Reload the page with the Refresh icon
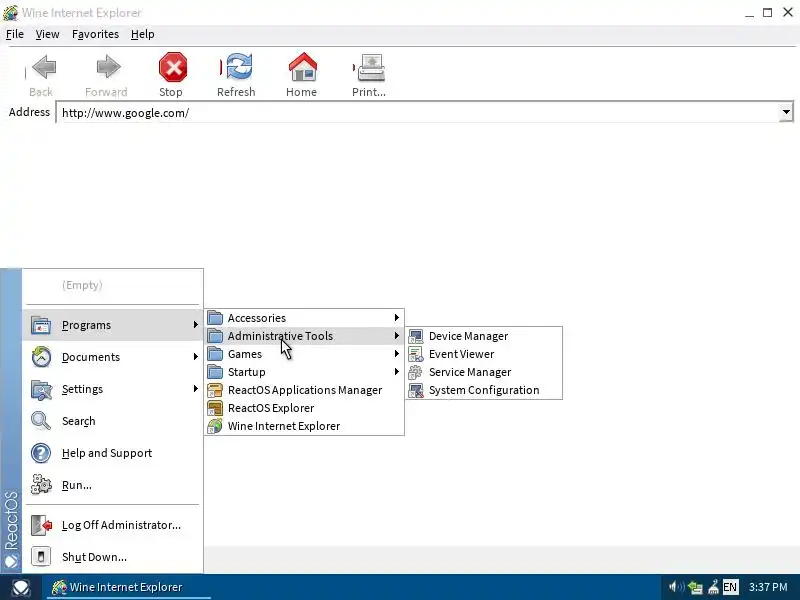 coord(238,67)
